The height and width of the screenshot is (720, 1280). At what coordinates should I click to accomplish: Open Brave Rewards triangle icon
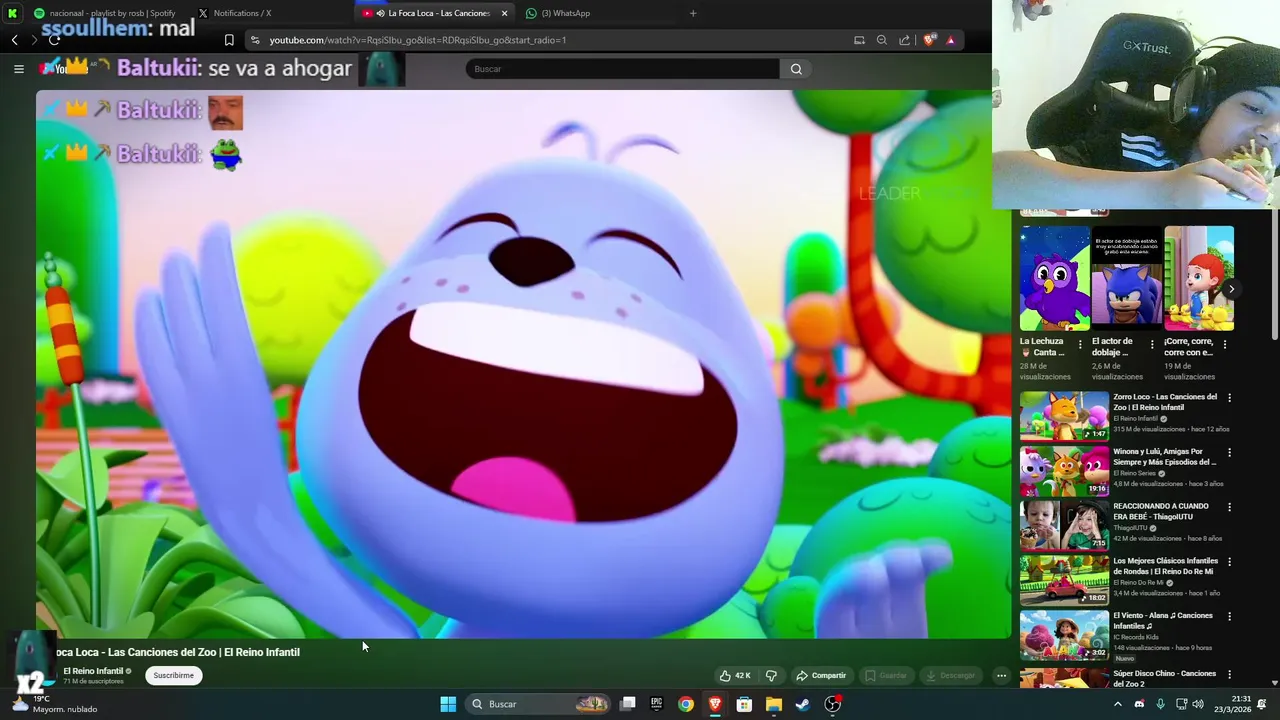pos(950,40)
